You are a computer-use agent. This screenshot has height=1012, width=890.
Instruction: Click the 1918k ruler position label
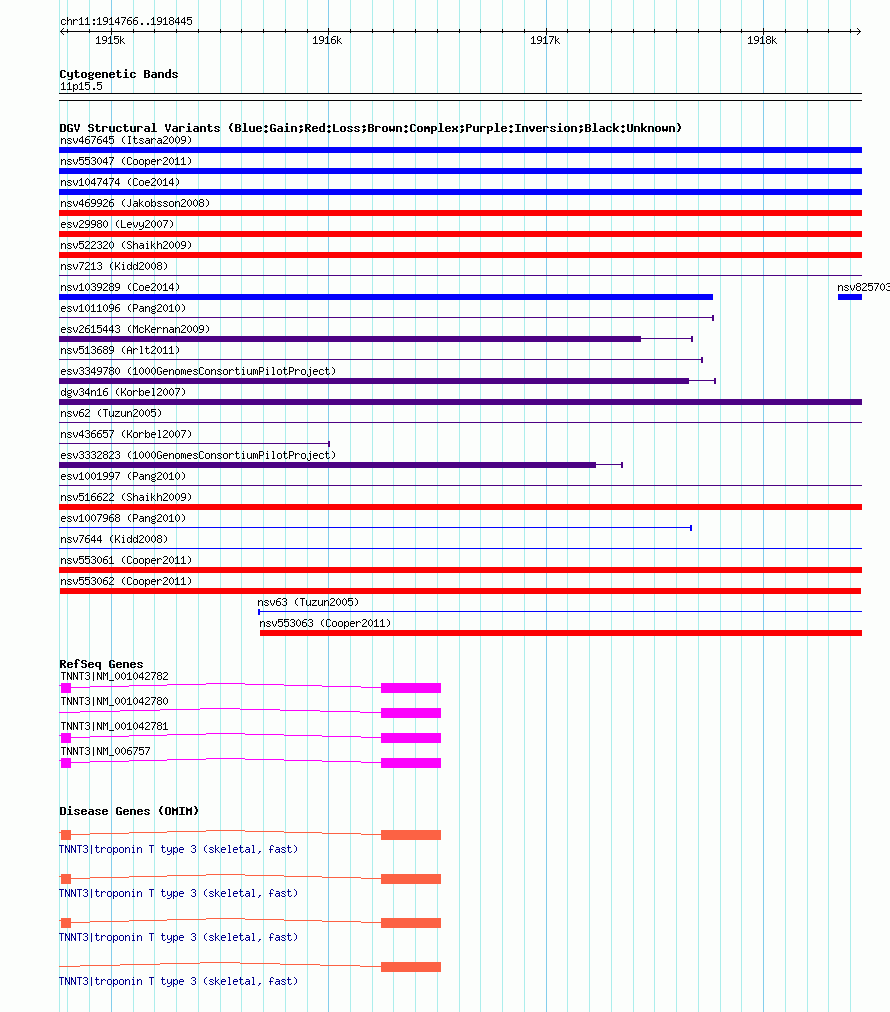pos(762,41)
